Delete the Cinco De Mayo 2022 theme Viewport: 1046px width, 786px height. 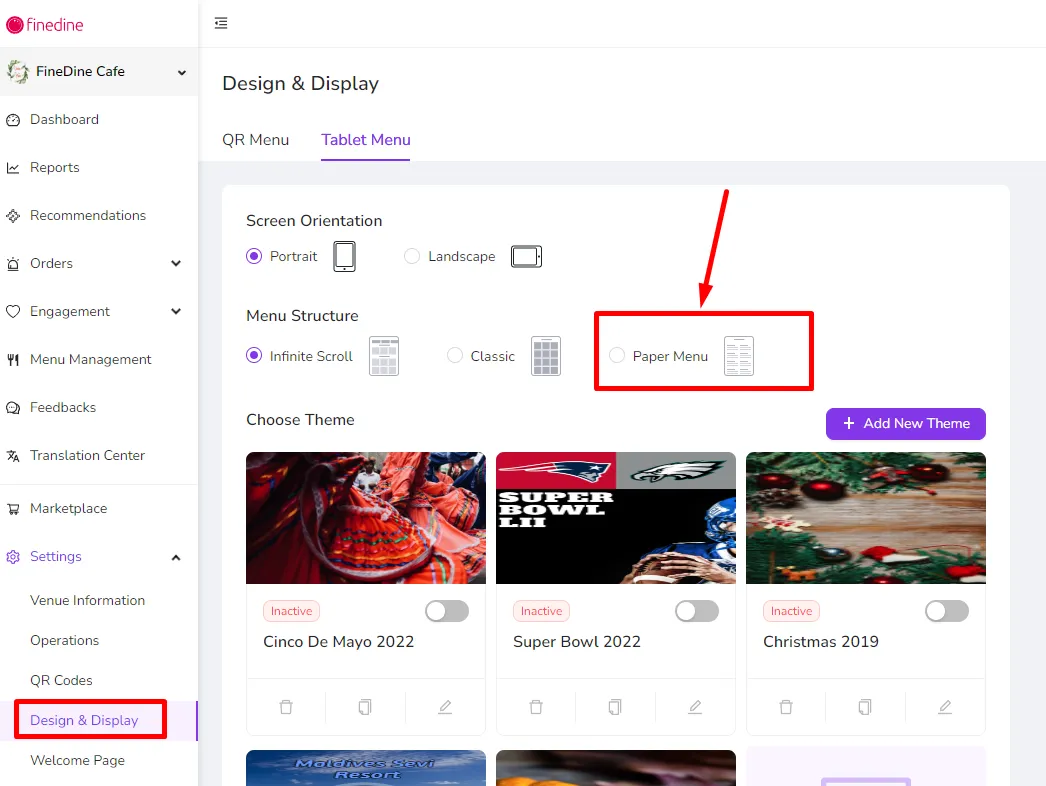pyautogui.click(x=286, y=707)
